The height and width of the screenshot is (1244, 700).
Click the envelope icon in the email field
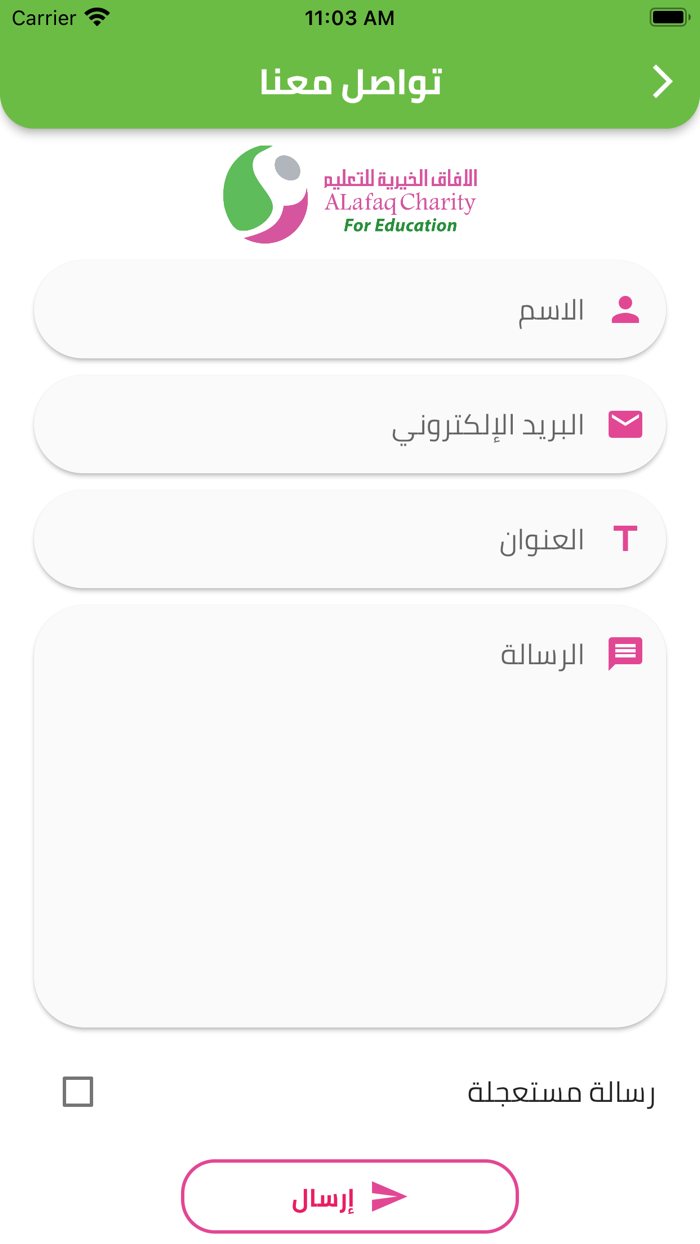pyautogui.click(x=625, y=424)
